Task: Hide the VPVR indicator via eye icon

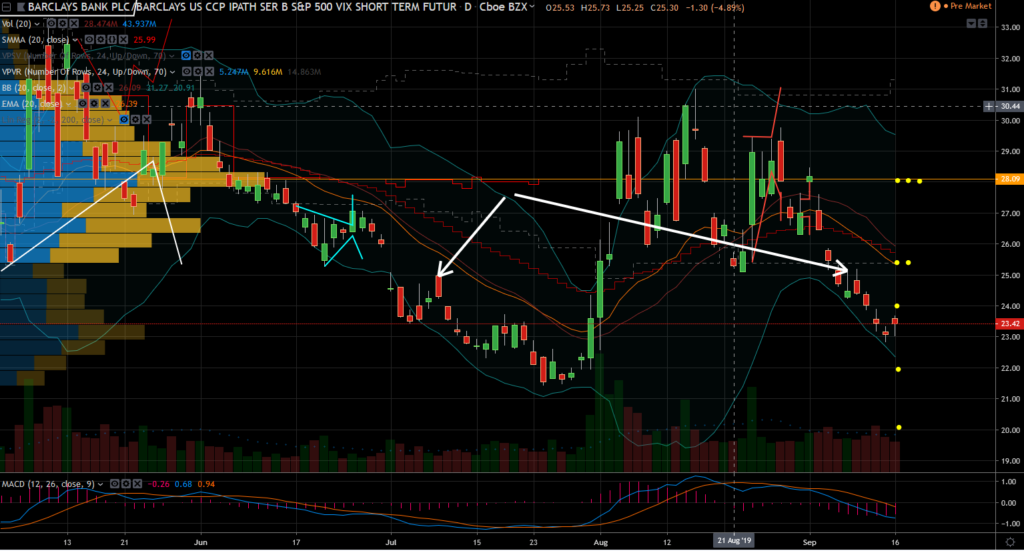Action: pyautogui.click(x=187, y=72)
